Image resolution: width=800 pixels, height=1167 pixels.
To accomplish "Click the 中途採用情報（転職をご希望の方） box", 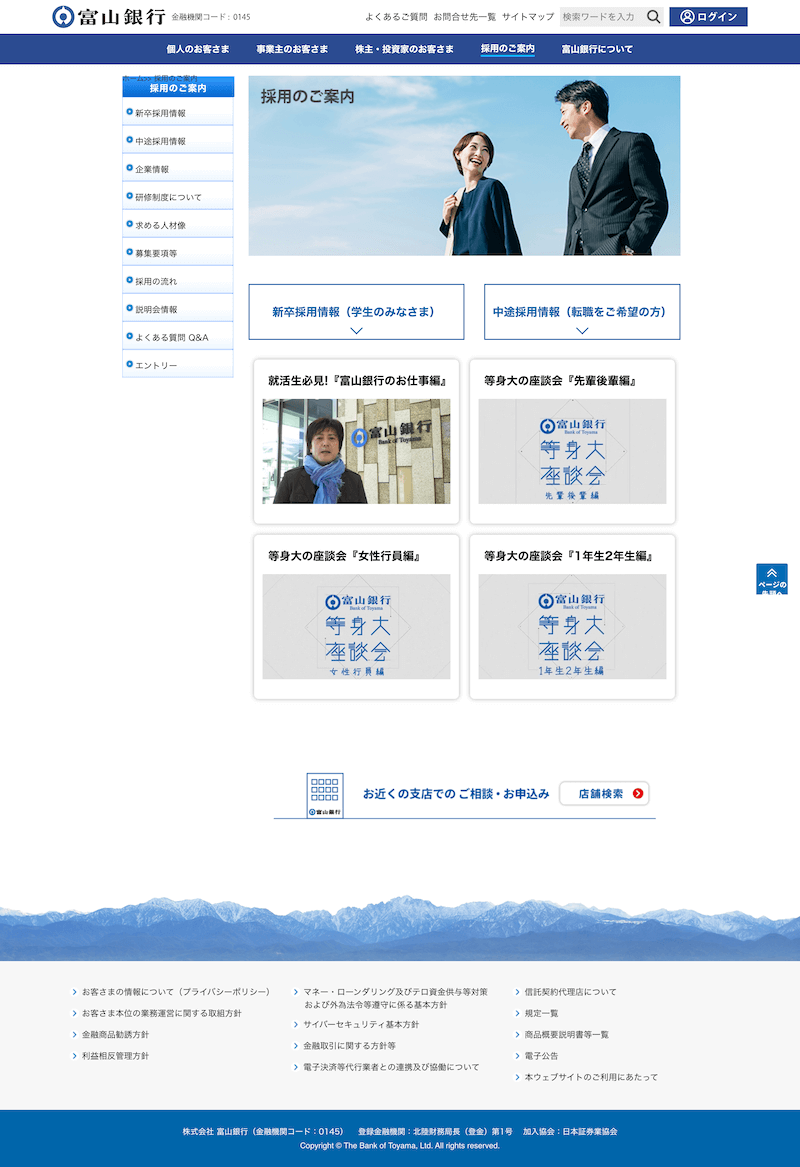I will coord(582,312).
